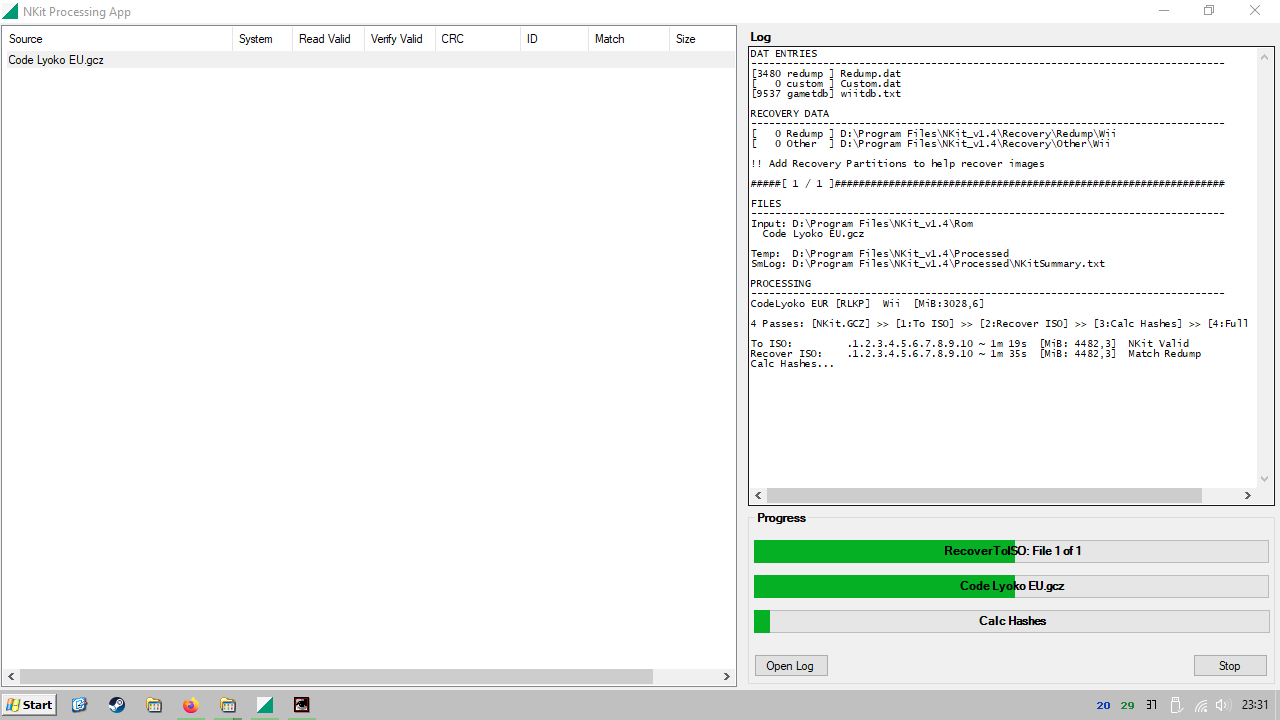The image size is (1280, 720).
Task: Click the System column header
Action: pos(262,39)
